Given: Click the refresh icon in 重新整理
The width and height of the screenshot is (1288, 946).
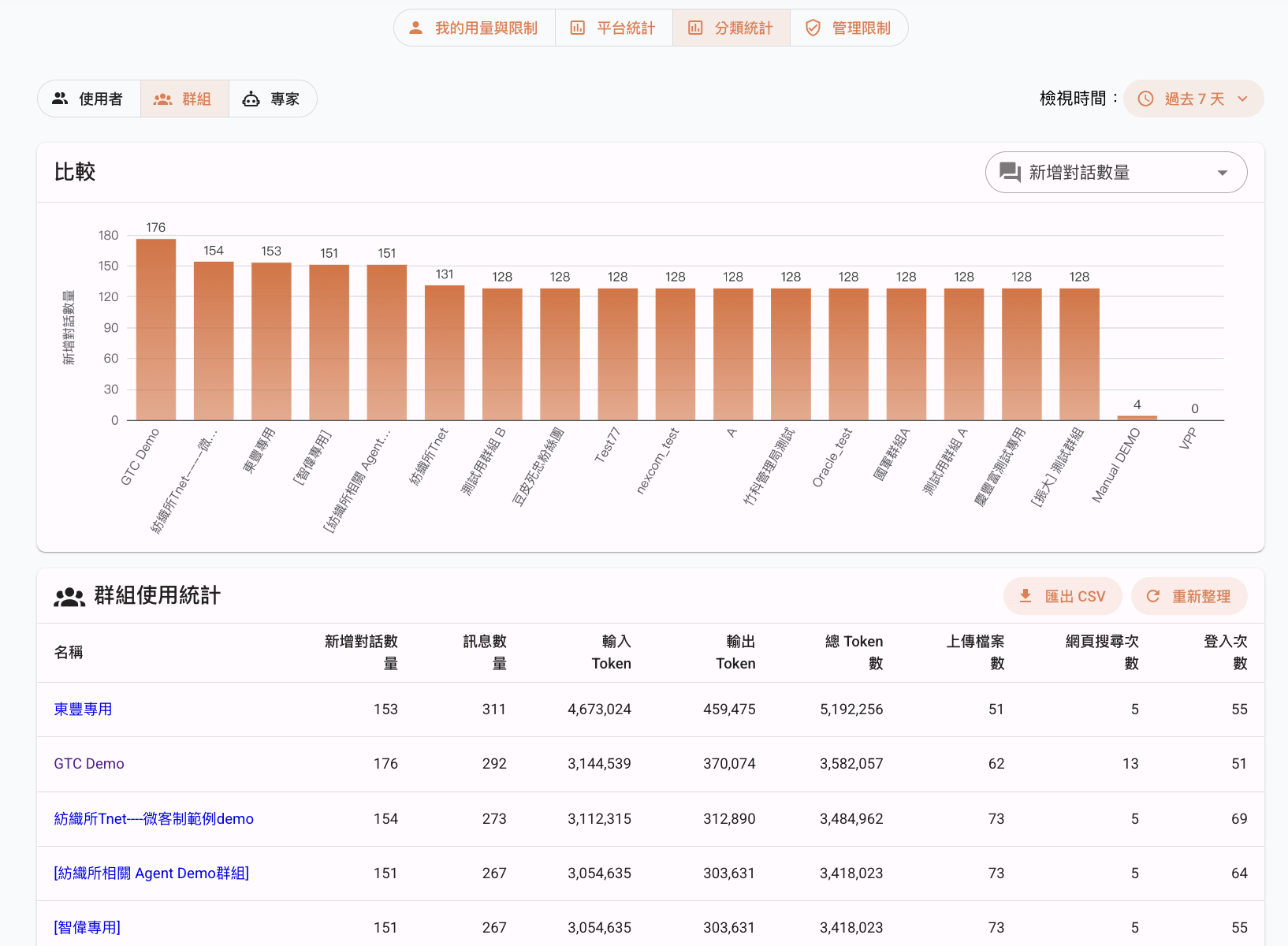Looking at the screenshot, I should coord(1152,596).
